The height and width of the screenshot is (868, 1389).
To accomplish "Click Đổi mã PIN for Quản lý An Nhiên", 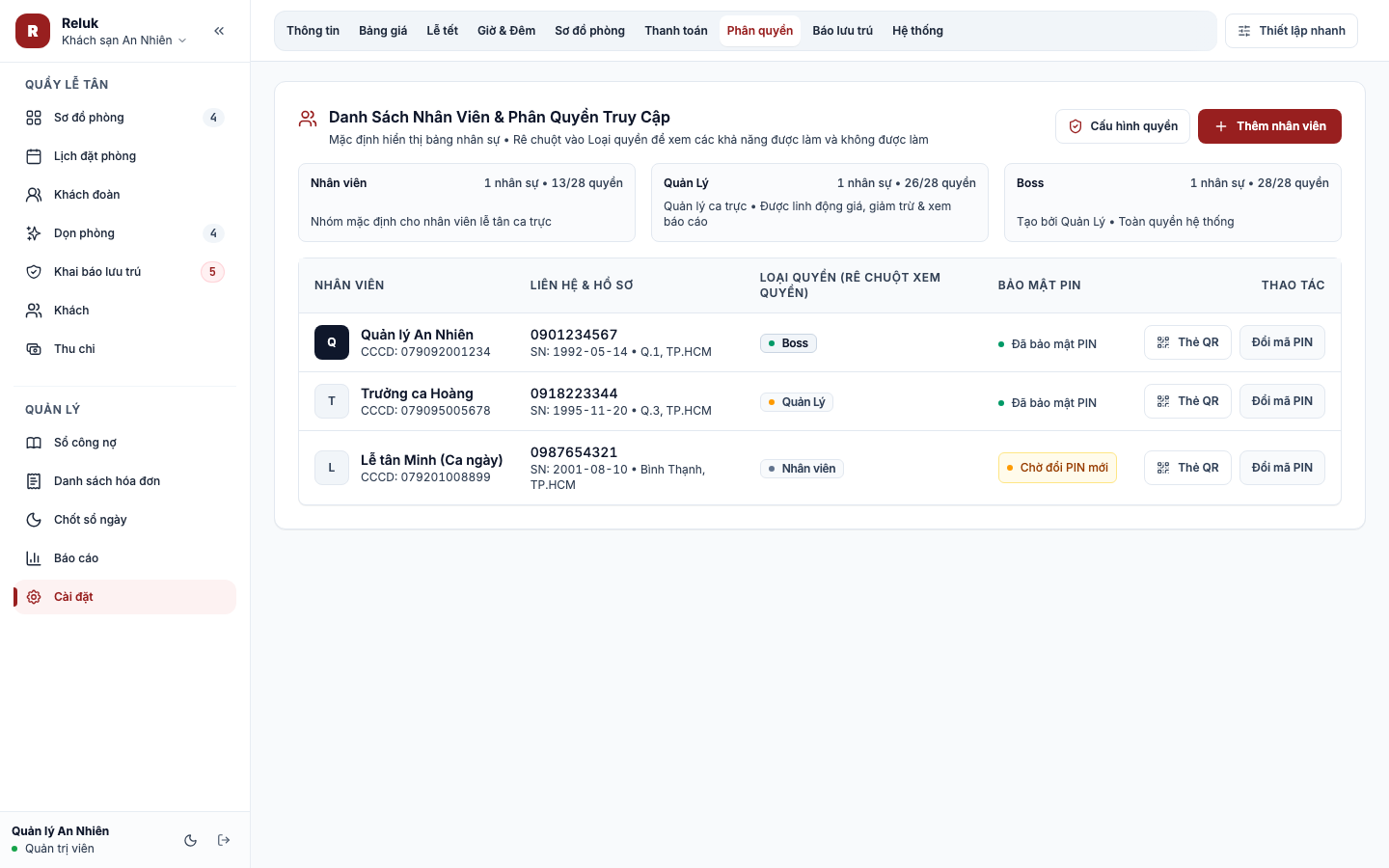I will point(1282,342).
